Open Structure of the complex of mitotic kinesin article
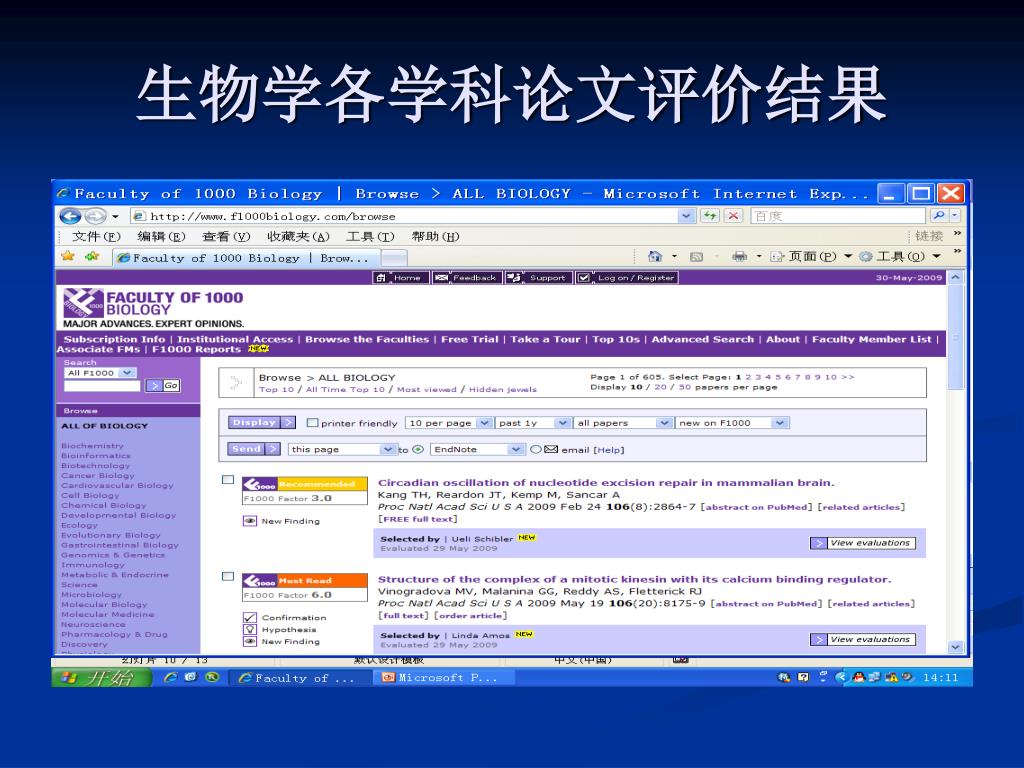This screenshot has height=768, width=1024. (x=634, y=579)
